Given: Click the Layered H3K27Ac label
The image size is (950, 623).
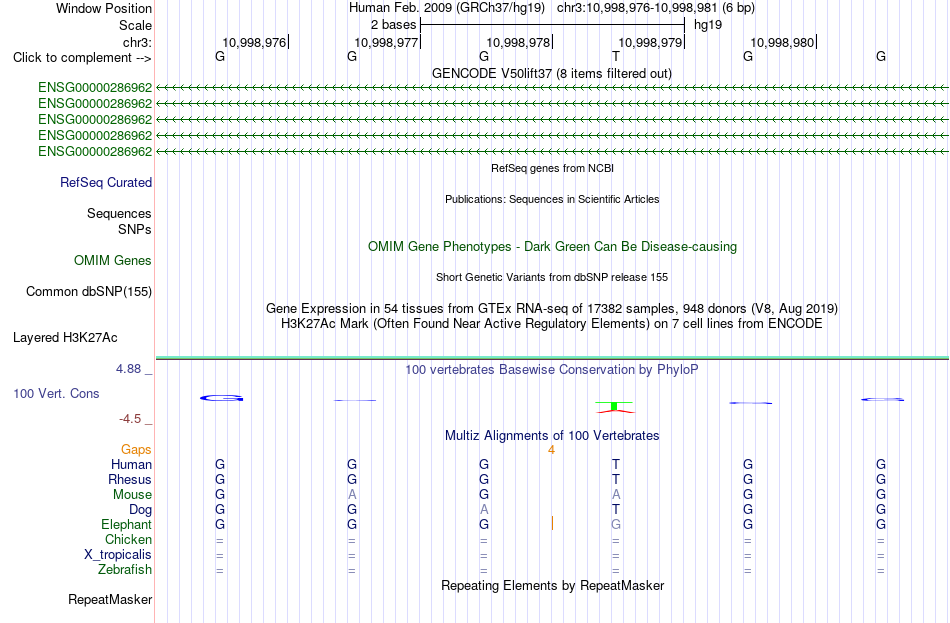Looking at the screenshot, I should 65,338.
